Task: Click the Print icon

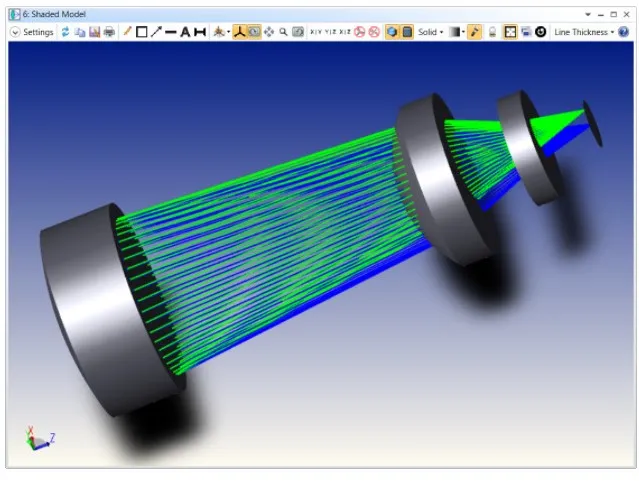Action: click(108, 32)
